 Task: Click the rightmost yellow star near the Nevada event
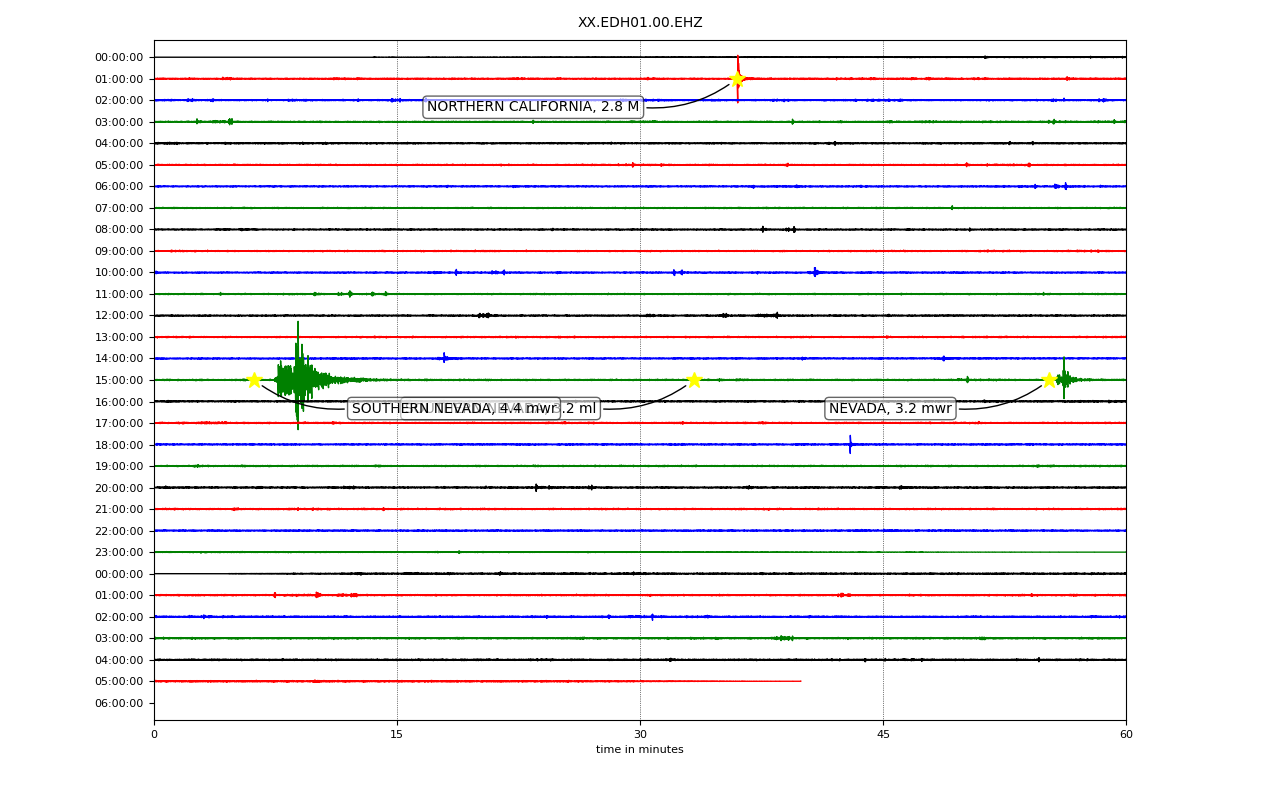tap(1049, 380)
